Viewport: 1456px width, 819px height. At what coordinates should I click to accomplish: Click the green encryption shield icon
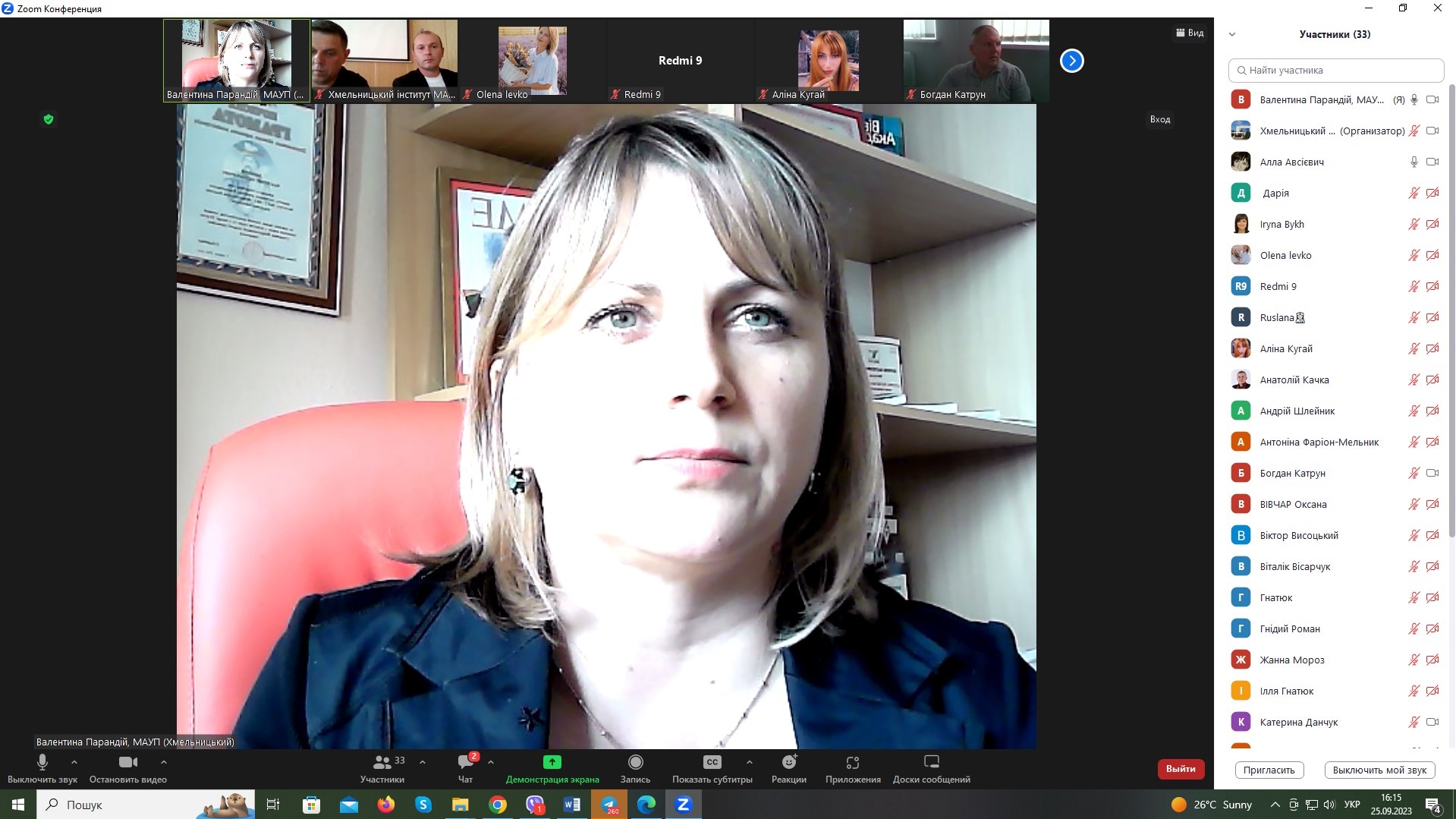click(49, 119)
